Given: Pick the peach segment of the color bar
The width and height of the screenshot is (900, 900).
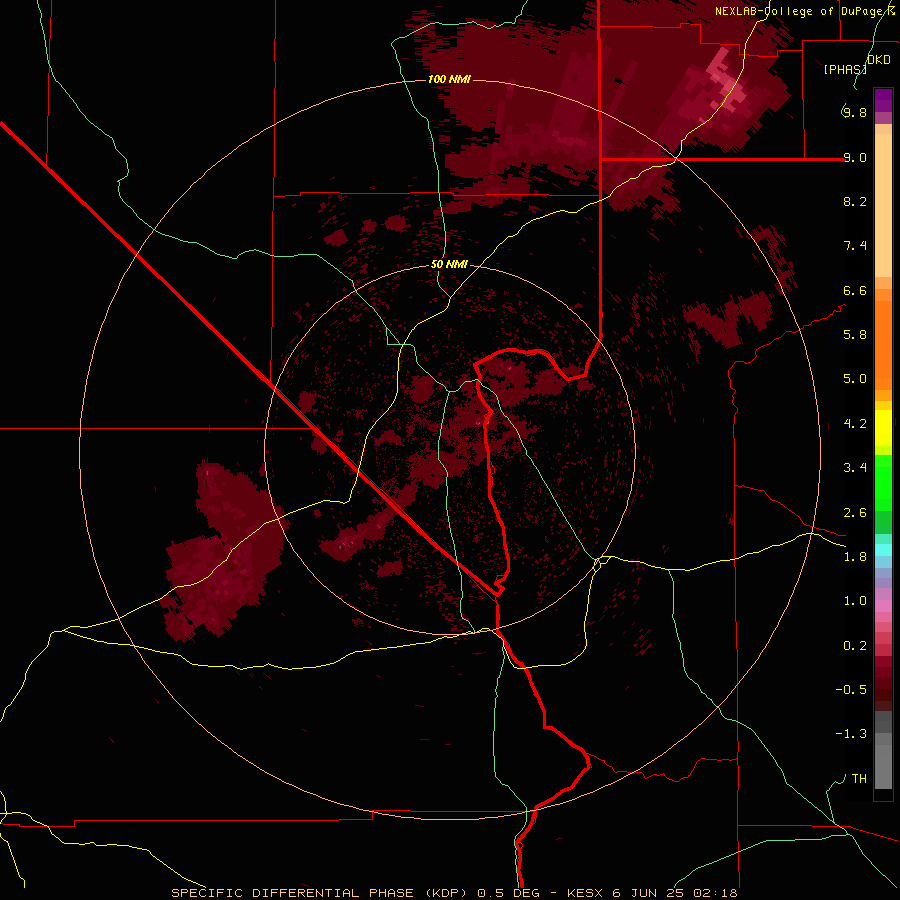Looking at the screenshot, I should [883, 205].
